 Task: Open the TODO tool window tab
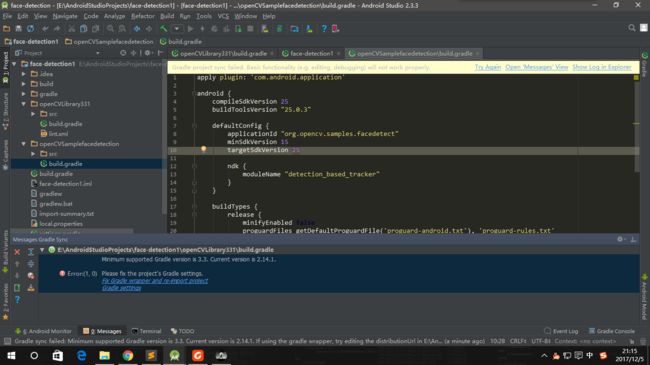click(182, 331)
